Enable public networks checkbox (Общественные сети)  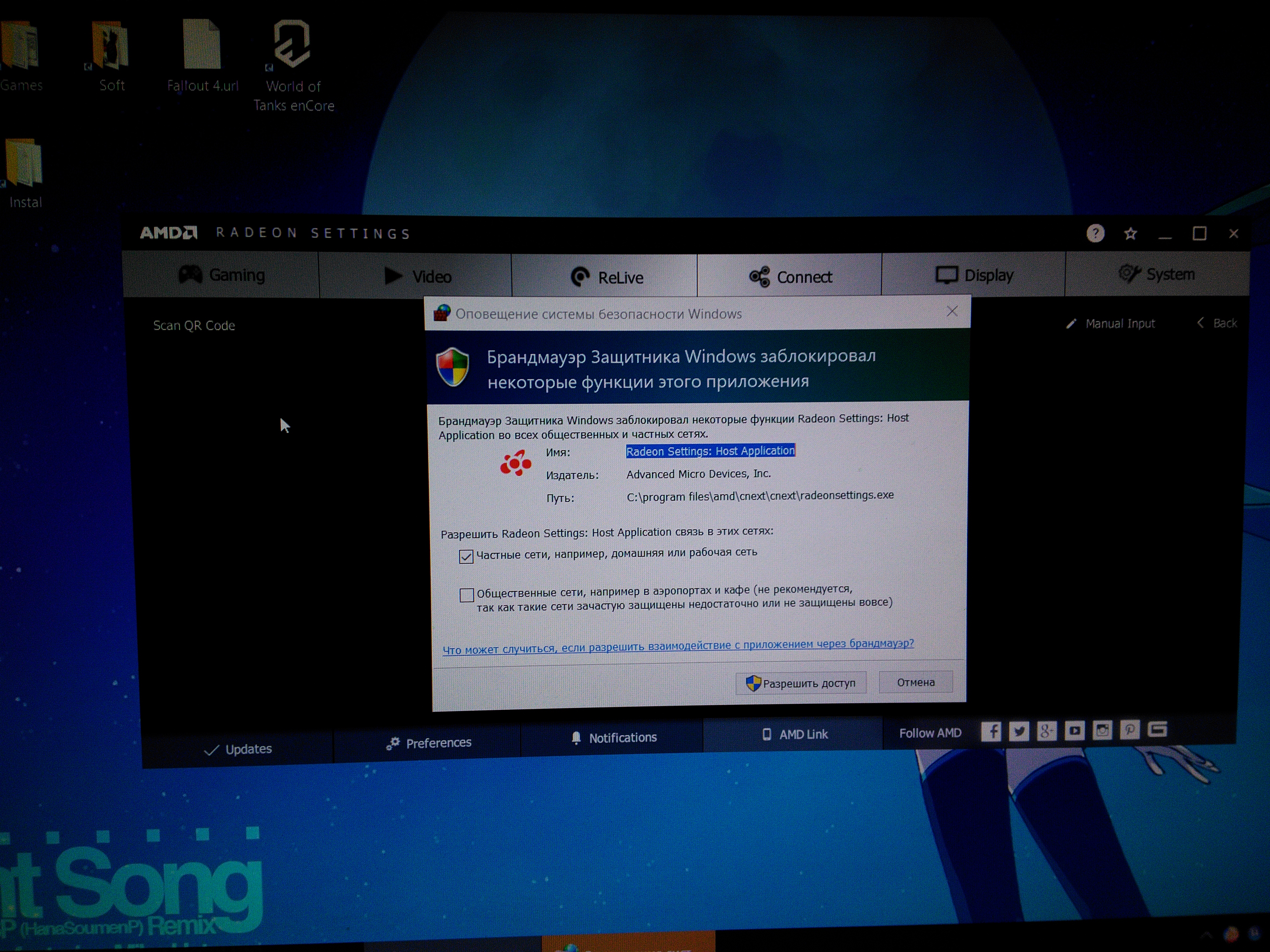click(x=467, y=595)
